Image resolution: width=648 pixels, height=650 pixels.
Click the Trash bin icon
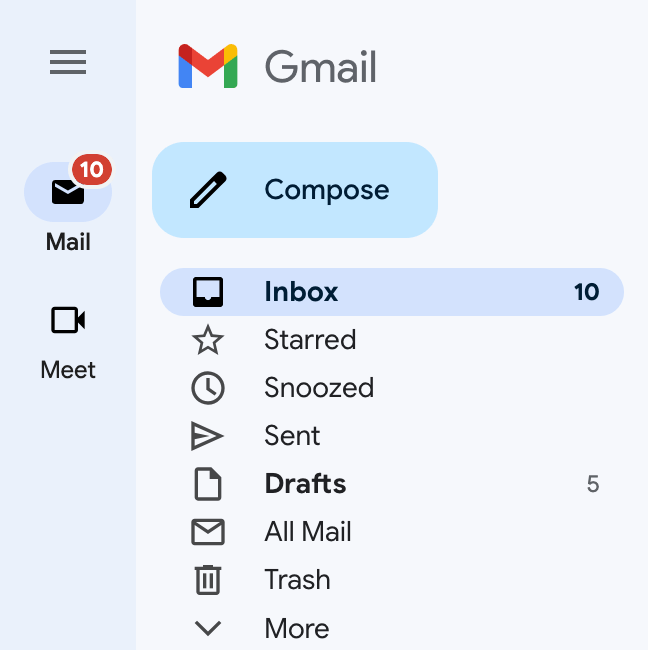[208, 580]
